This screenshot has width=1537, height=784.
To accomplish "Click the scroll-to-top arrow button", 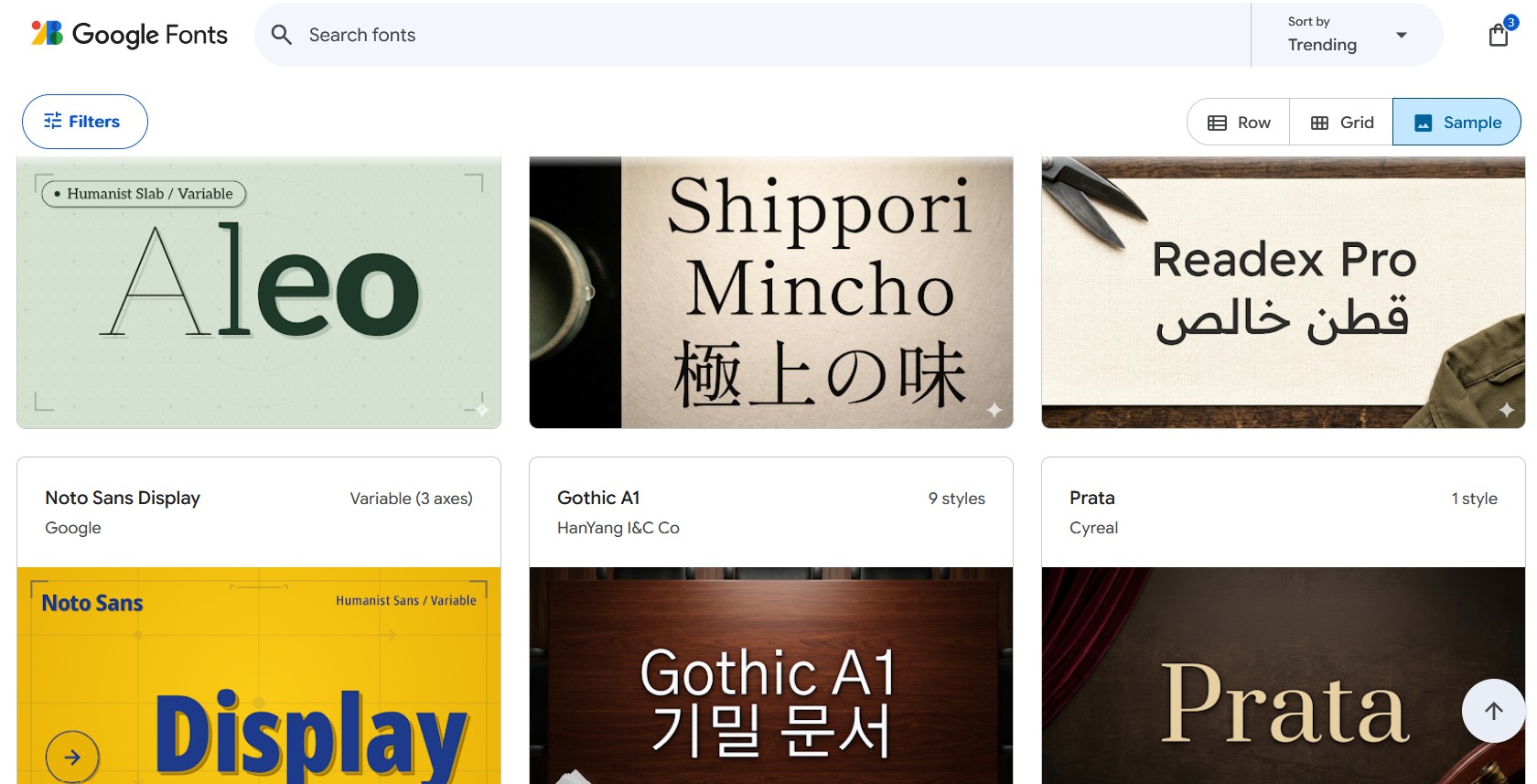I will [x=1494, y=711].
